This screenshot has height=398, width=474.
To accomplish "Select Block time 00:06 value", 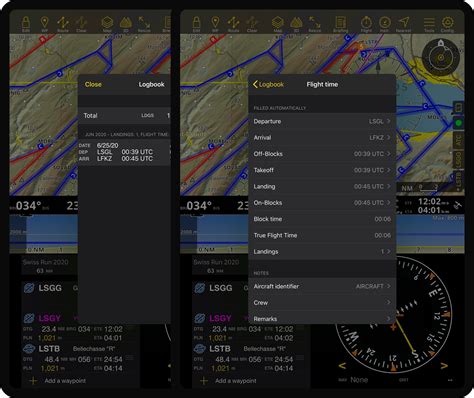I will point(382,219).
